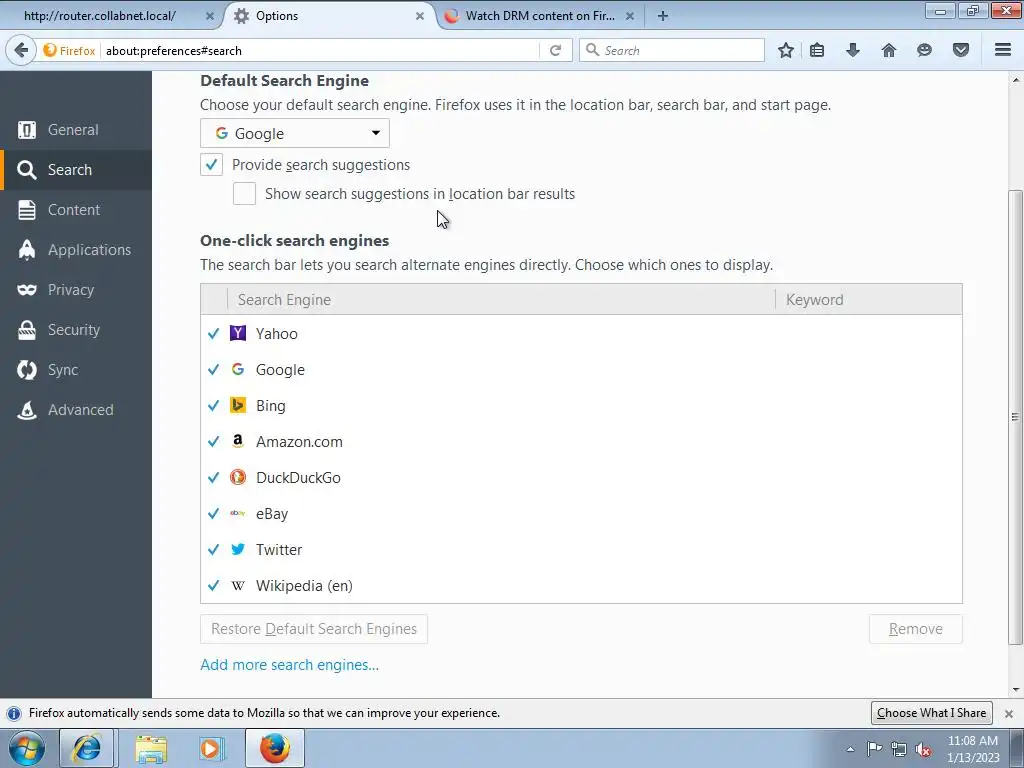Viewport: 1024px width, 768px height.
Task: Open Windows Media Player in taskbar
Action: click(x=212, y=748)
